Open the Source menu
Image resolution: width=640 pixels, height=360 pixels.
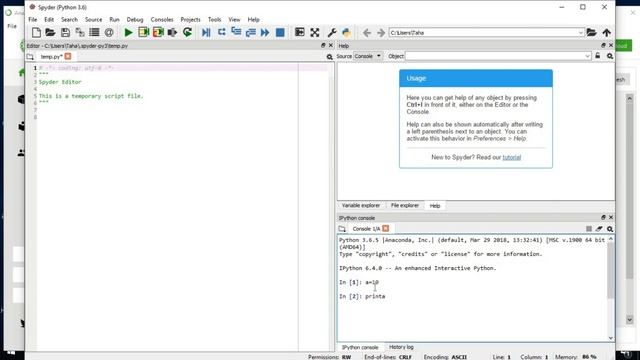[x=93, y=20]
